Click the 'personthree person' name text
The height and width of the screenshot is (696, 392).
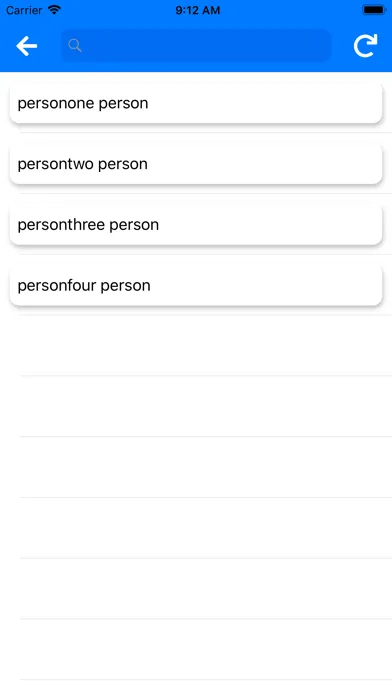88,225
